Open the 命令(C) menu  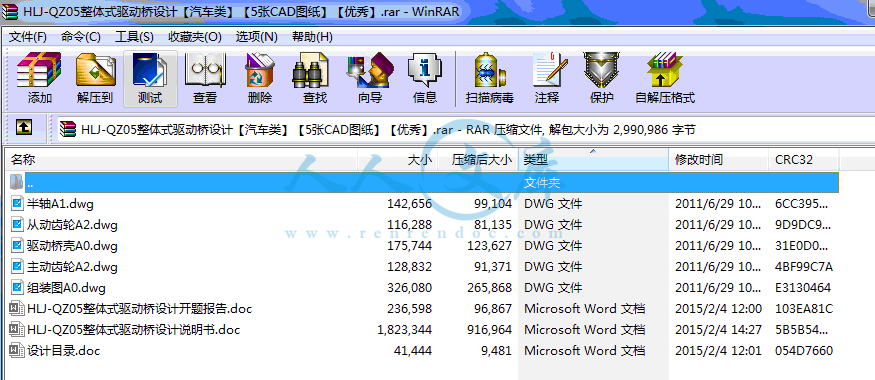click(x=80, y=37)
